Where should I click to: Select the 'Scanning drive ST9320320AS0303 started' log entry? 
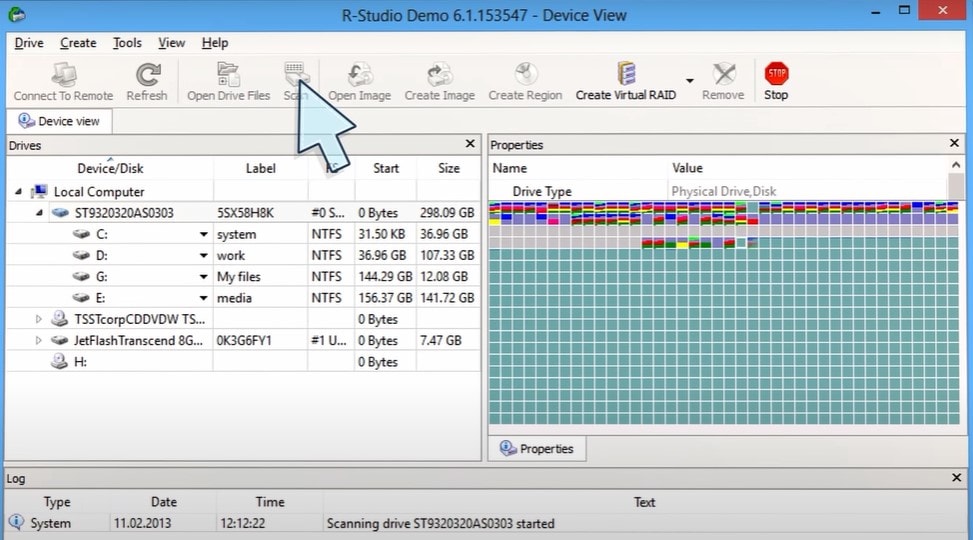pos(441,523)
